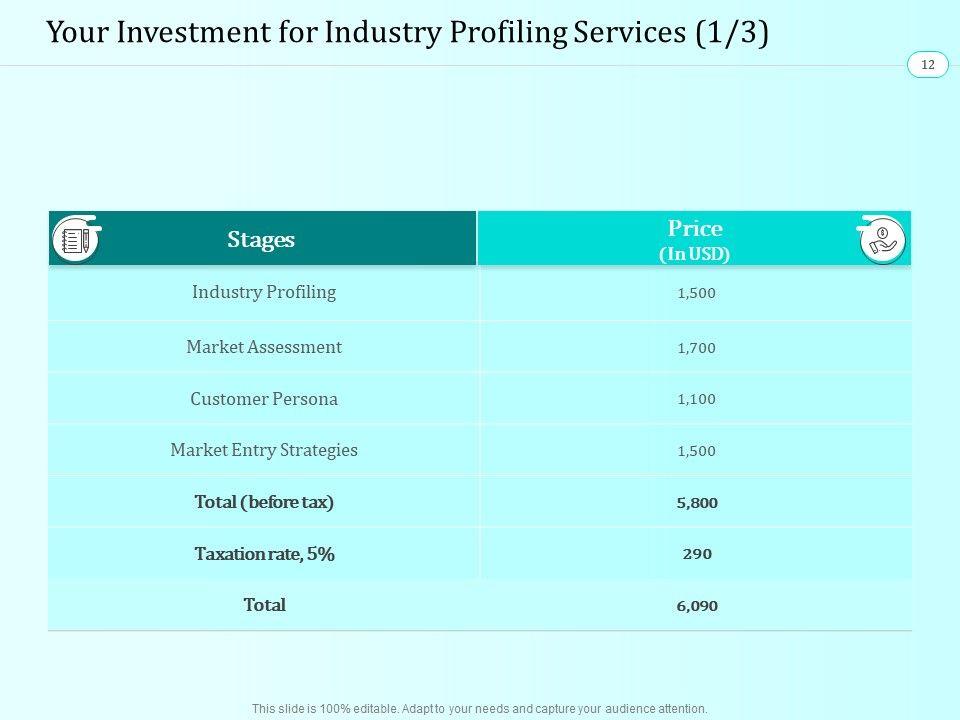This screenshot has width=960, height=720.
Task: Click the notepad and pencil icon
Action: (x=76, y=240)
